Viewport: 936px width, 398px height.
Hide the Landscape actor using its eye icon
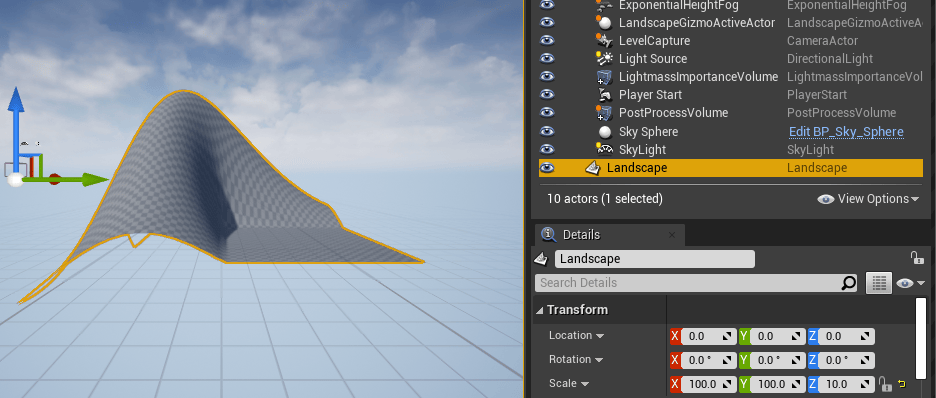[547, 168]
